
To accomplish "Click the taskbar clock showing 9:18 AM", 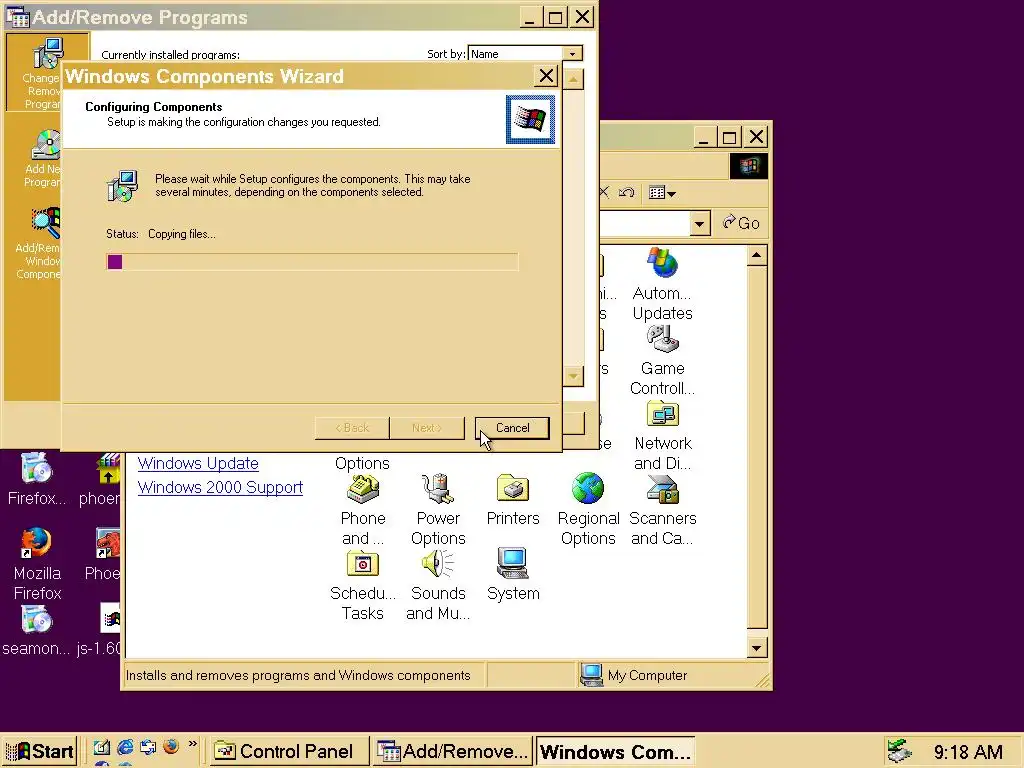I will pyautogui.click(x=968, y=752).
